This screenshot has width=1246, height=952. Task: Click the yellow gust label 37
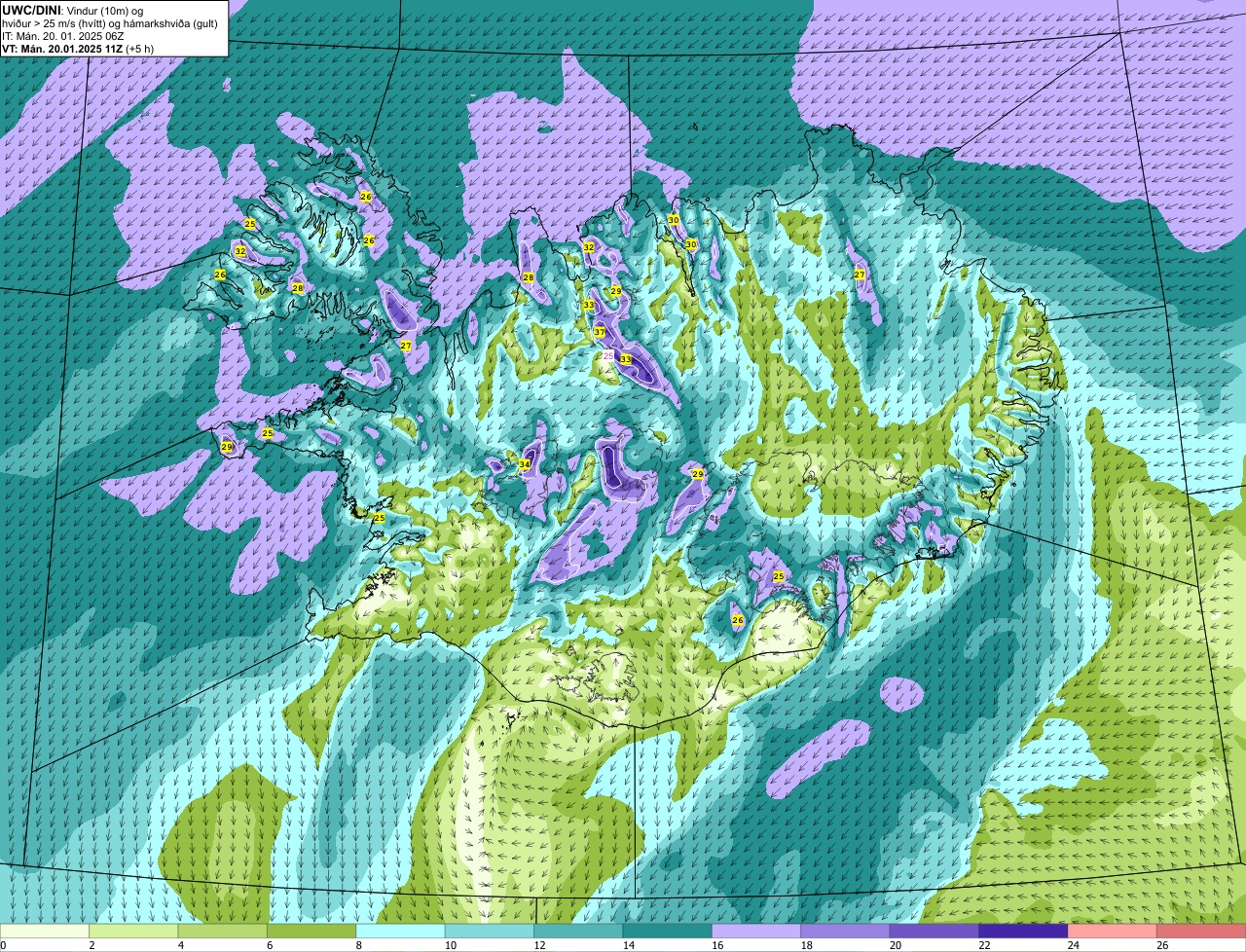tap(600, 332)
